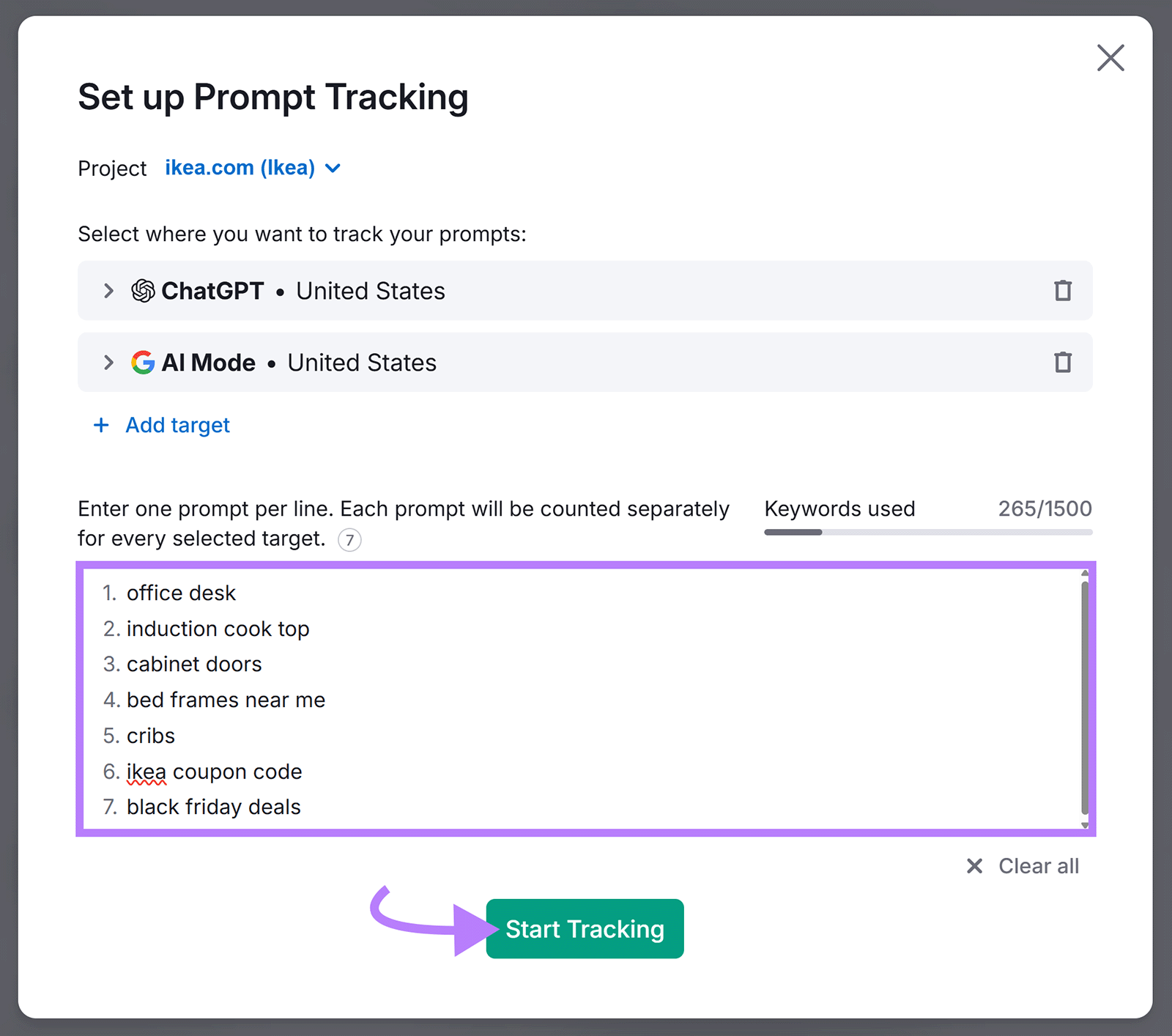The image size is (1172, 1036).
Task: Expand the ChatGPT United States target row
Action: point(108,291)
